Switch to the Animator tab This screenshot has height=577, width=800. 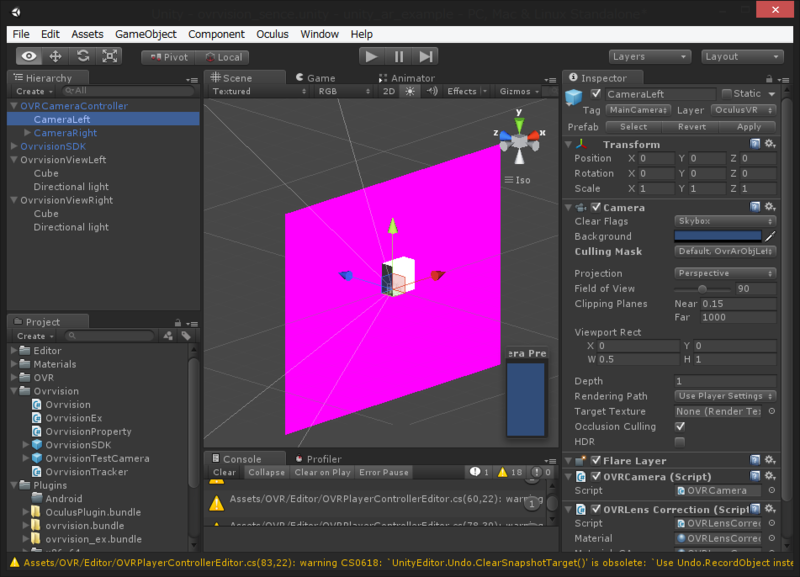click(407, 78)
